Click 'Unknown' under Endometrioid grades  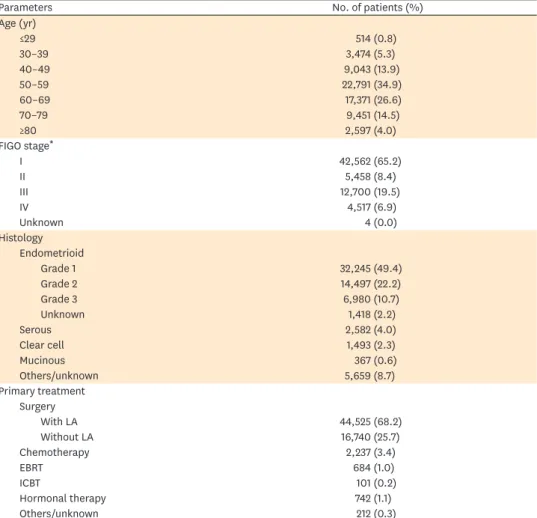coord(63,314)
